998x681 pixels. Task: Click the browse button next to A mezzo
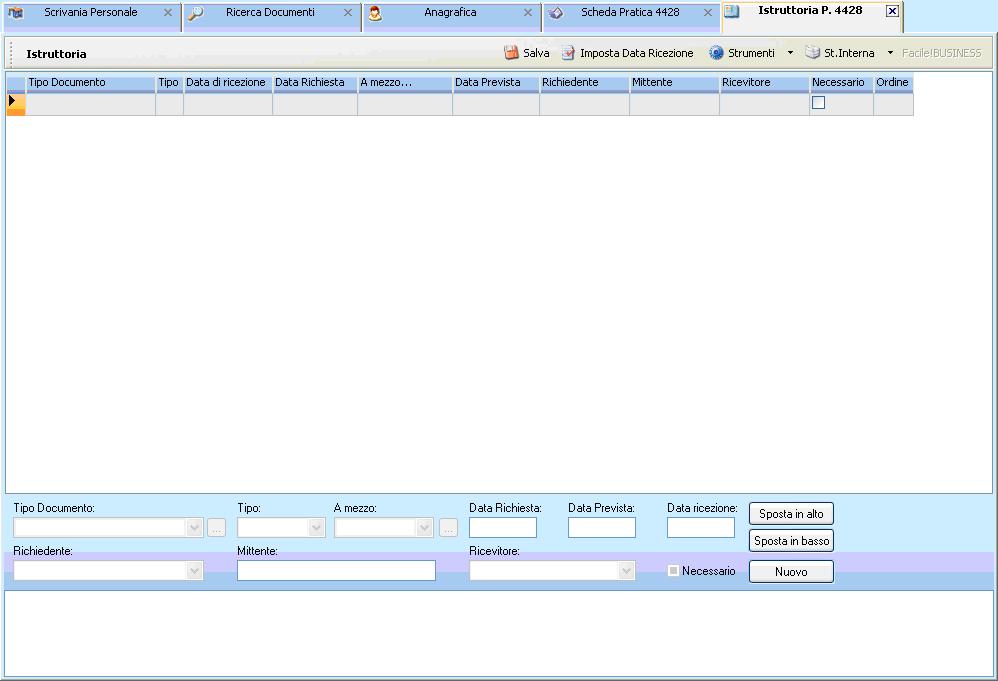click(x=448, y=528)
